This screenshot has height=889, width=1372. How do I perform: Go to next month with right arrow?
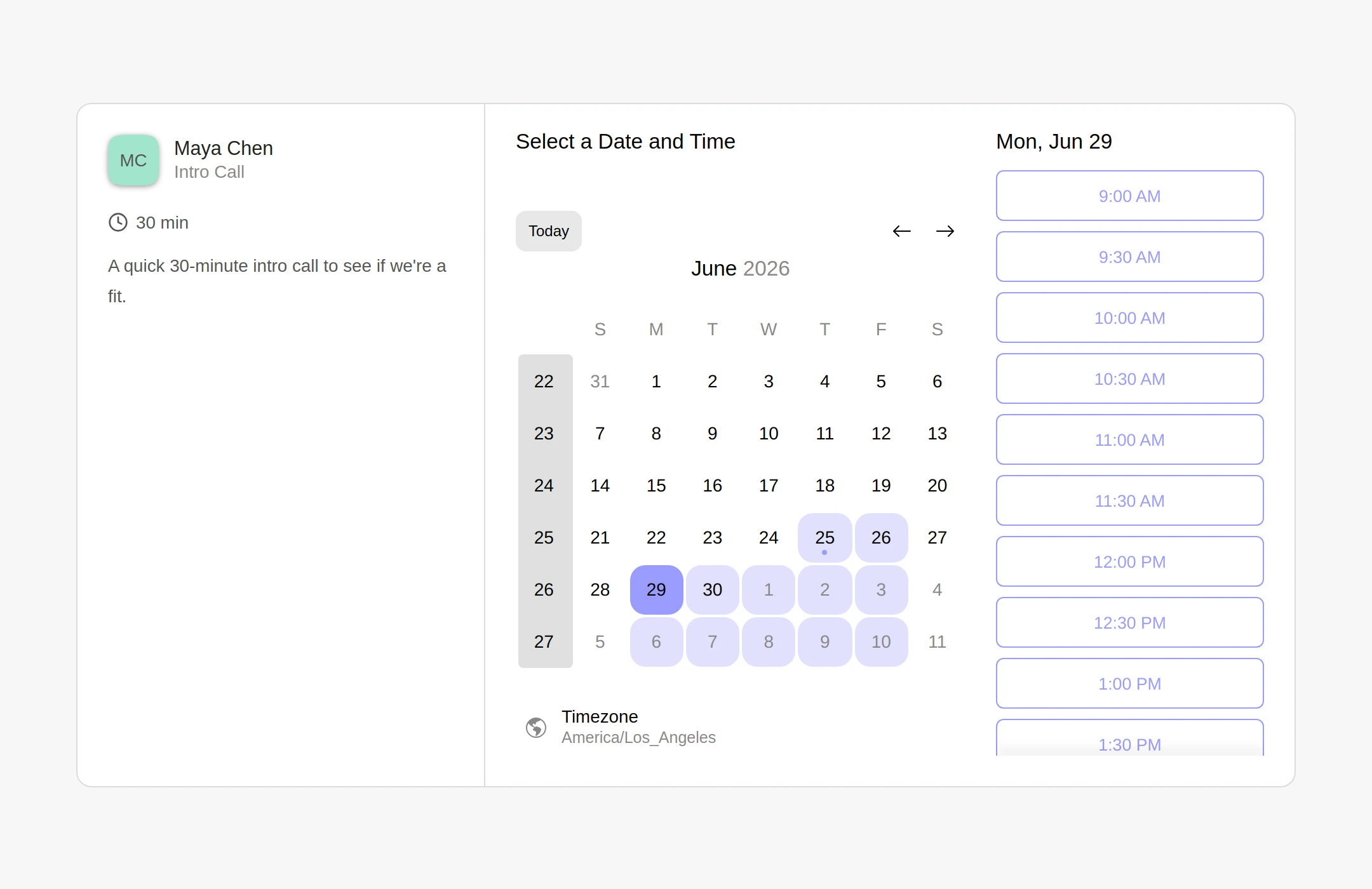(945, 231)
